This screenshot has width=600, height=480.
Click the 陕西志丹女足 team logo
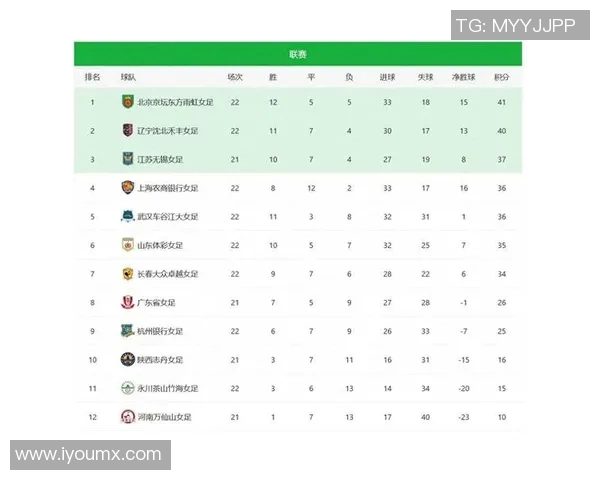pos(127,359)
